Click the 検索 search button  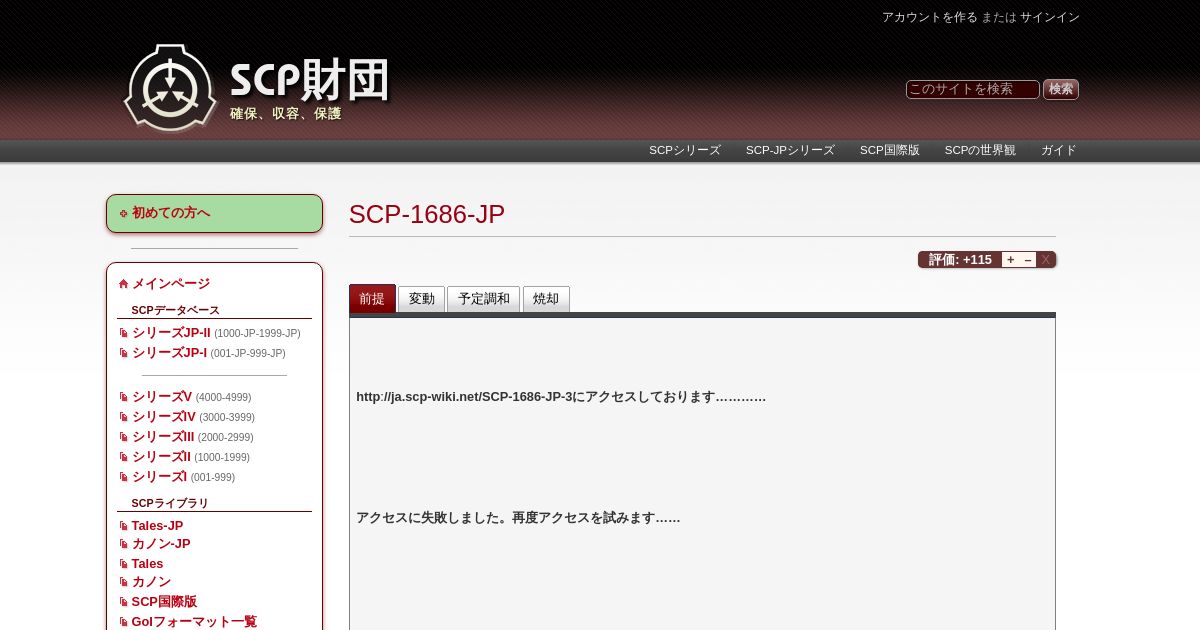(1061, 89)
